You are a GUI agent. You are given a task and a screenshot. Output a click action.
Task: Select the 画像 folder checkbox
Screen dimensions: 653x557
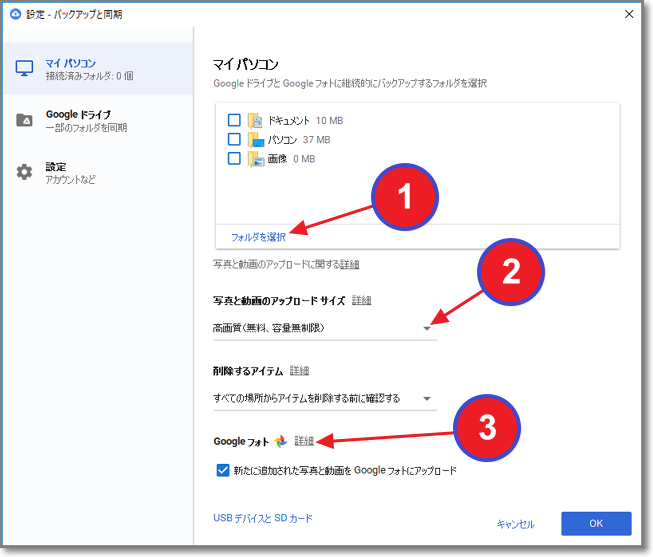tap(234, 158)
